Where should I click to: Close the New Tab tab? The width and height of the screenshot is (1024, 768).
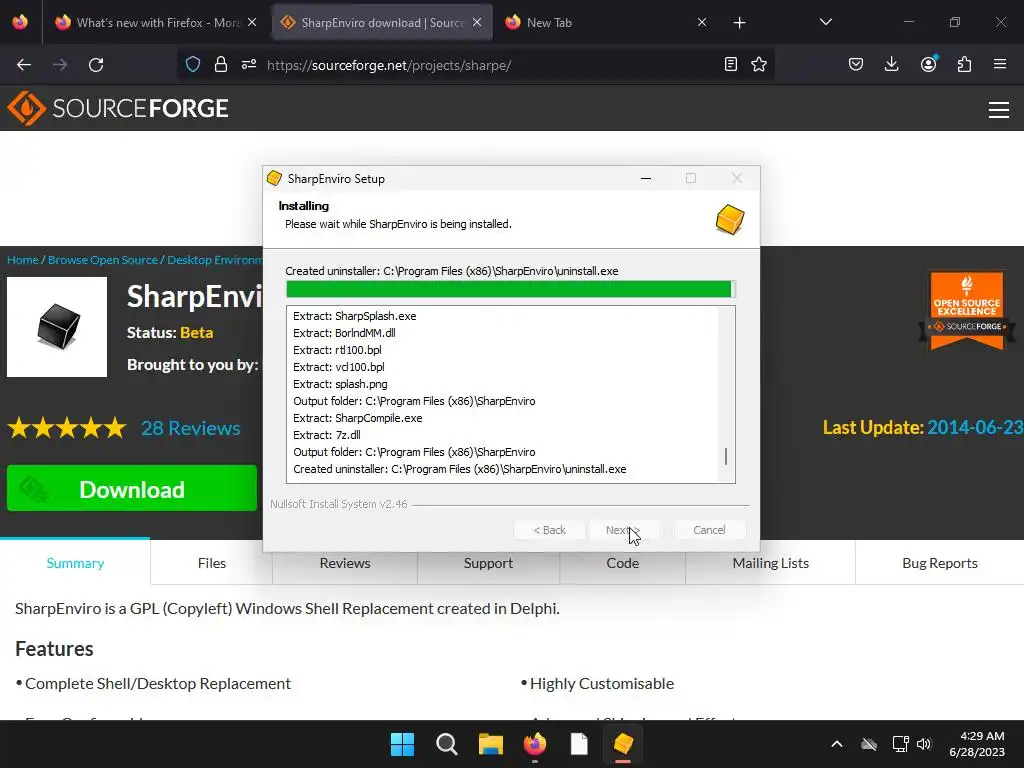click(x=702, y=22)
